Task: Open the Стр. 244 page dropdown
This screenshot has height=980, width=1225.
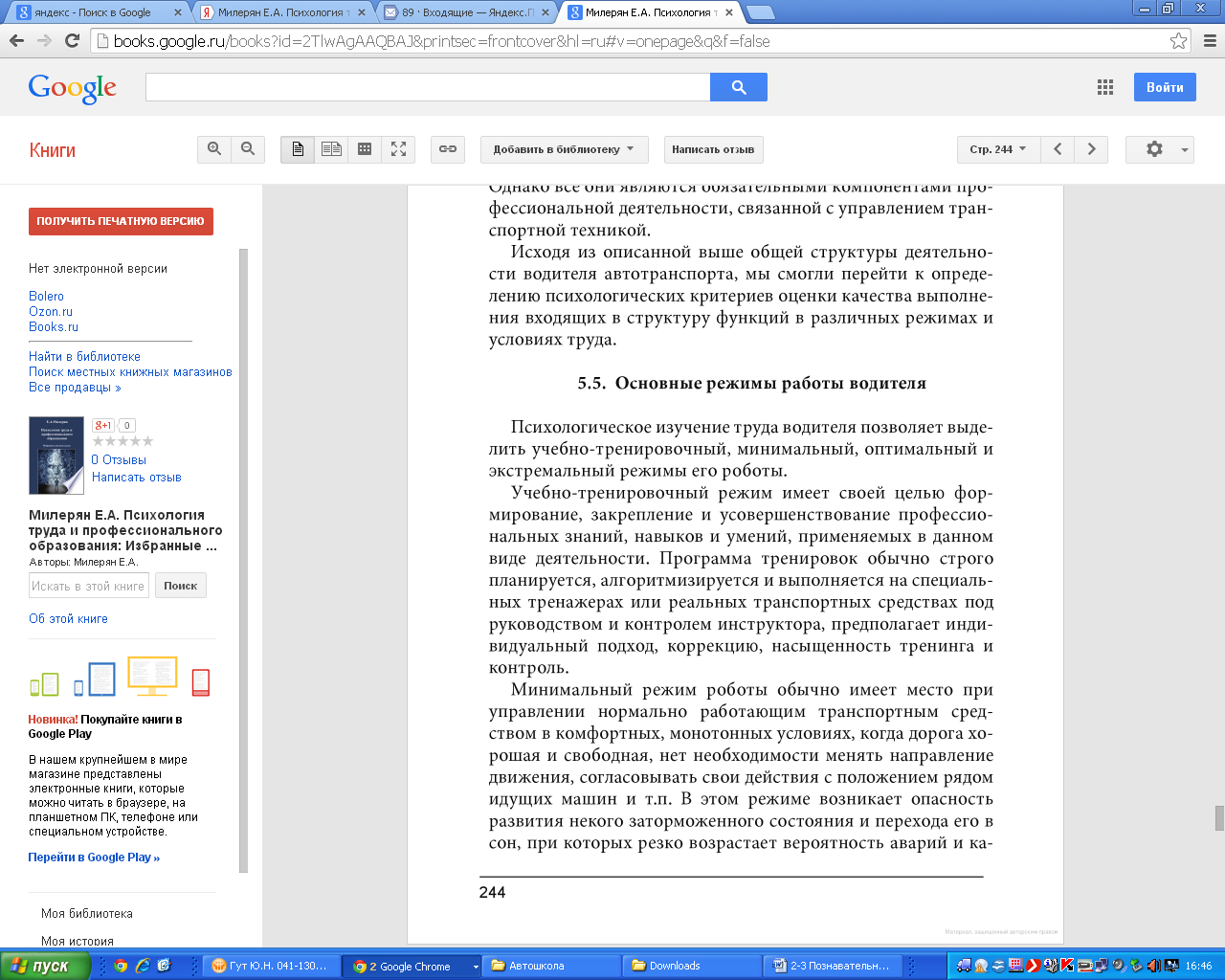Action: coord(998,149)
